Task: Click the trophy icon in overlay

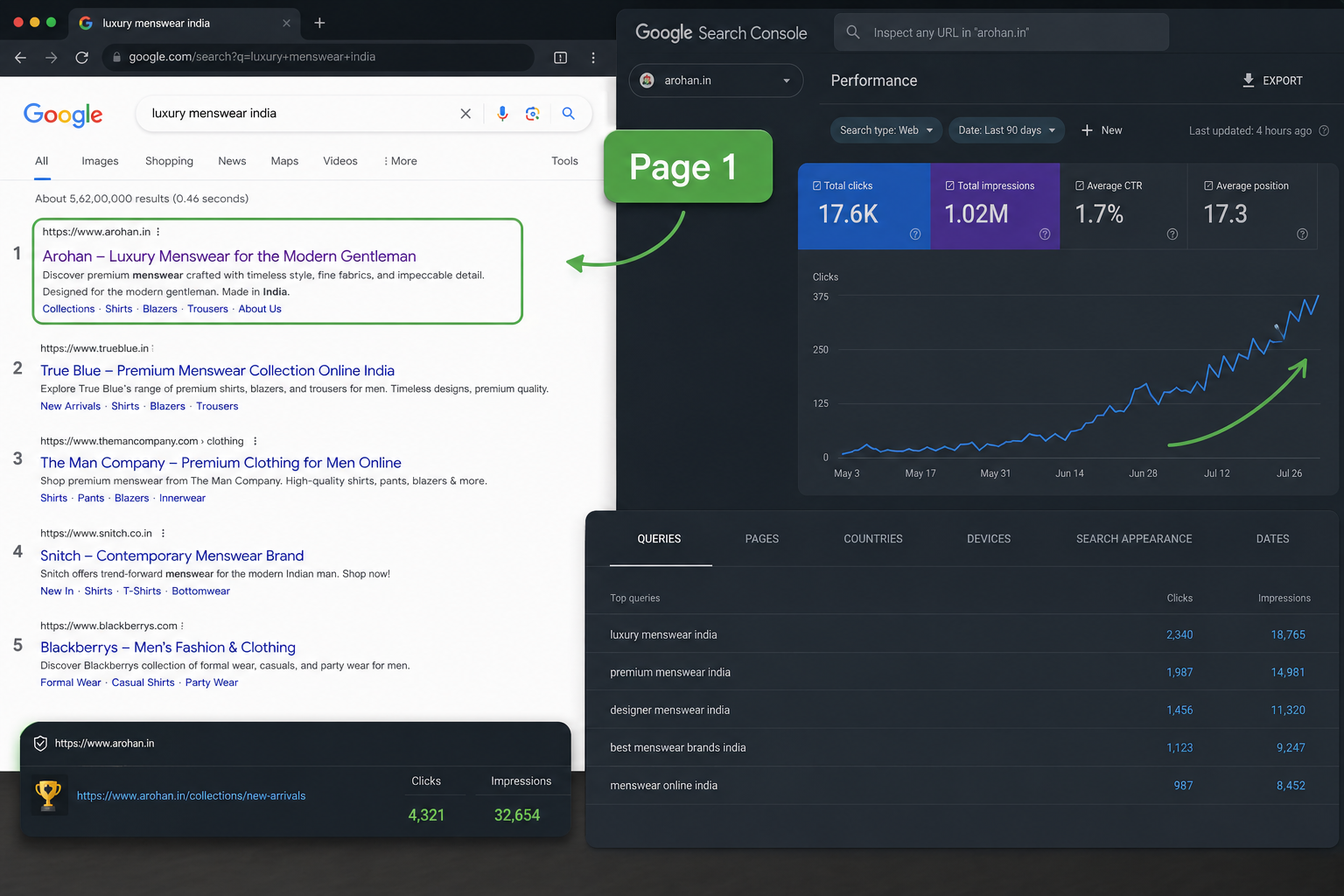Action: click(x=48, y=794)
